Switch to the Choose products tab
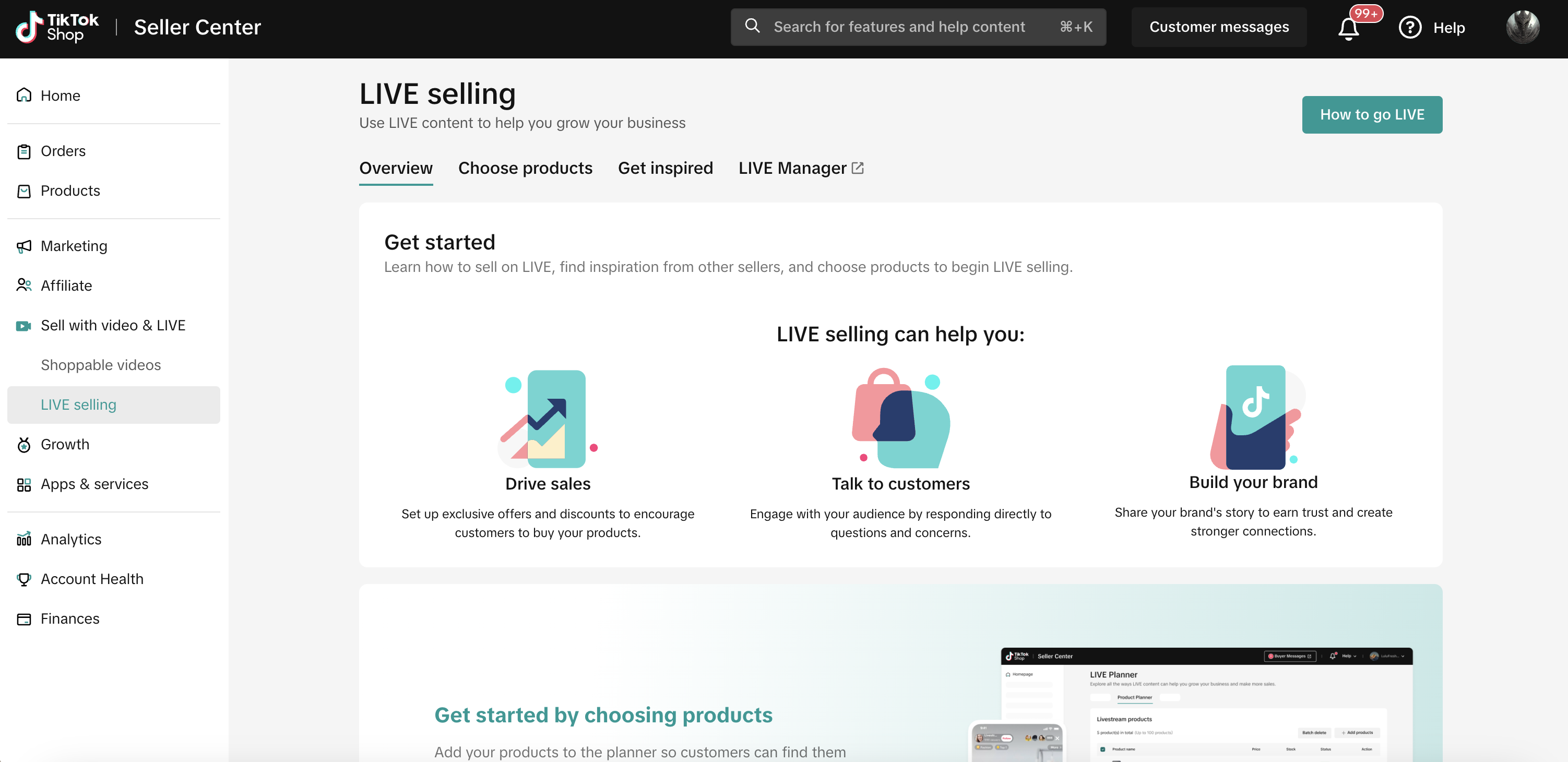 pyautogui.click(x=525, y=168)
